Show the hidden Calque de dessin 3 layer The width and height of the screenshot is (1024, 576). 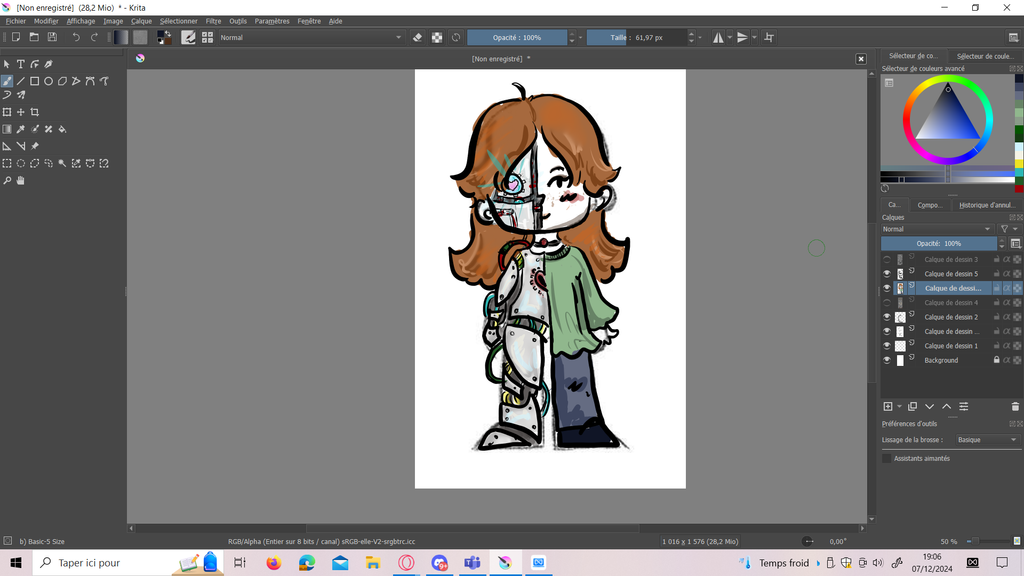pyautogui.click(x=886, y=259)
